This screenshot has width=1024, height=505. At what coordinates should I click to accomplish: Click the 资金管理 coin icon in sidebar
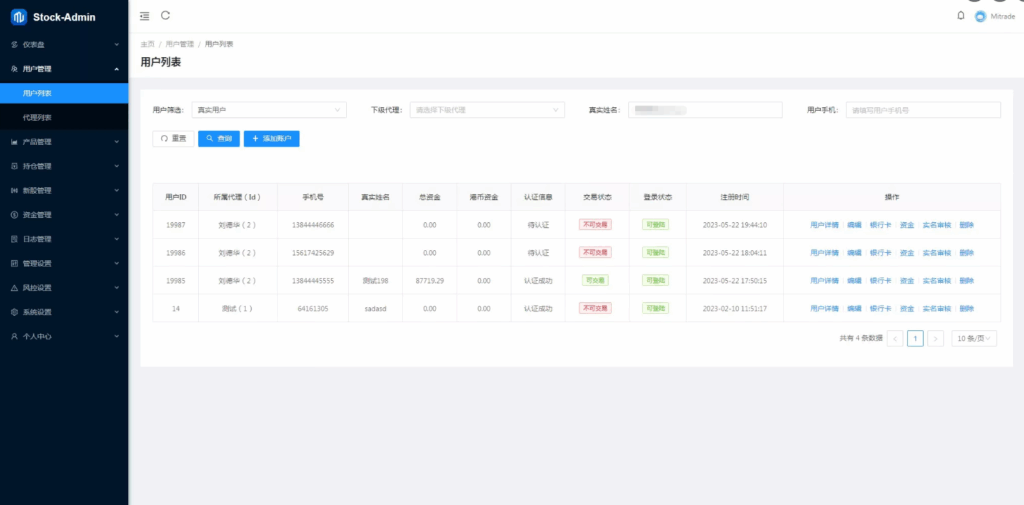(x=14, y=215)
